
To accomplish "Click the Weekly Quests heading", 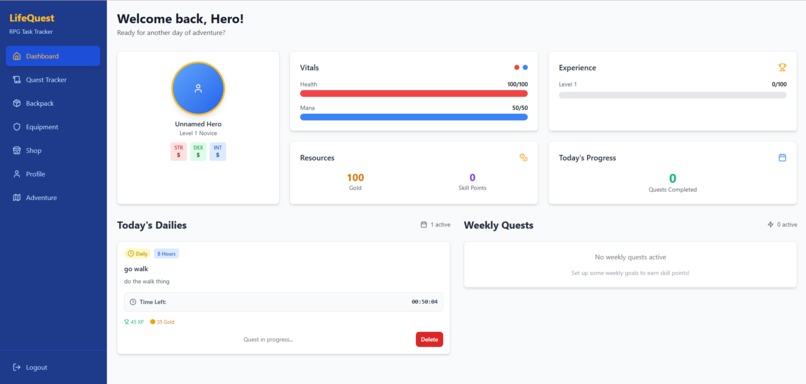I will coord(499,225).
